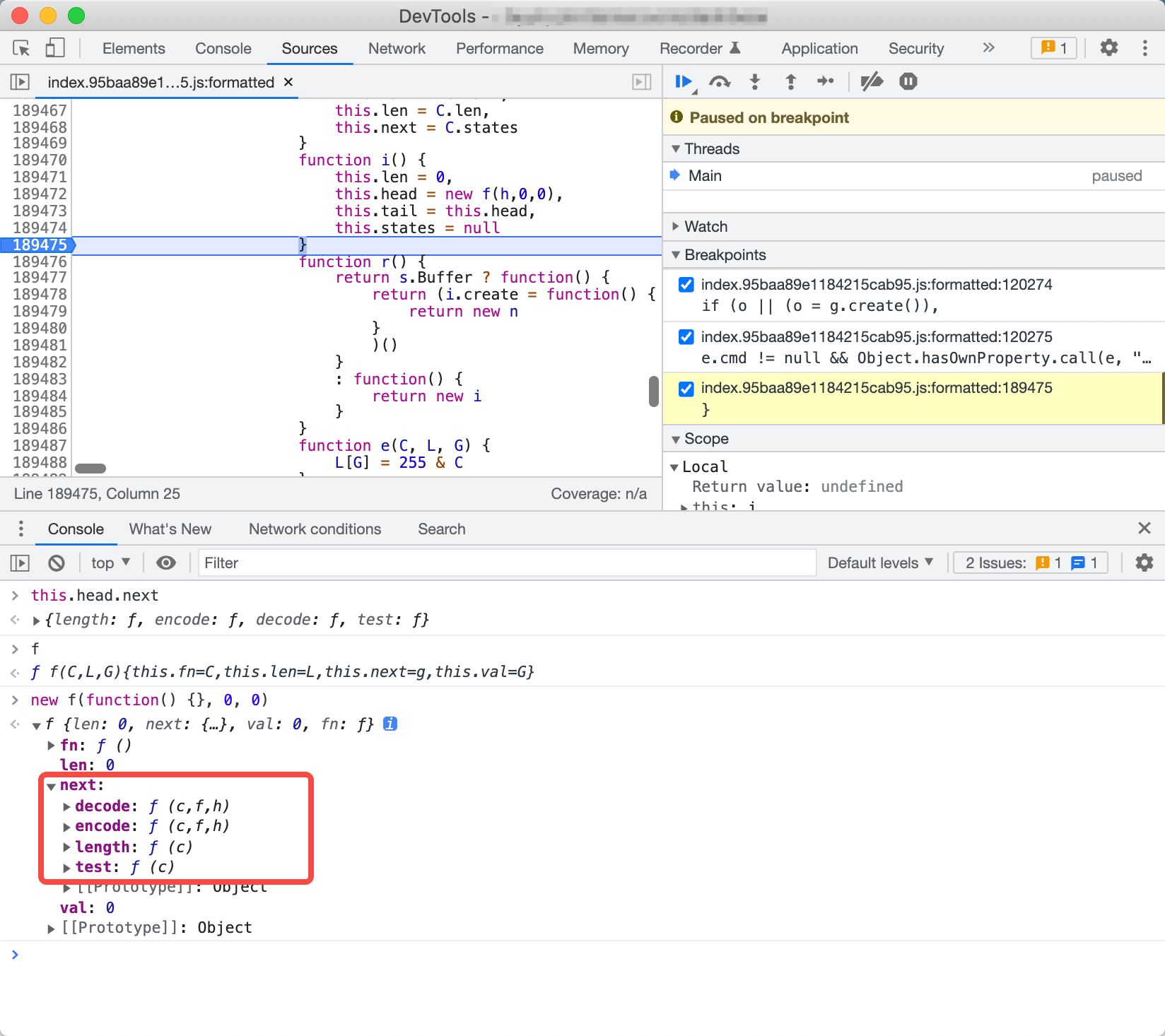Toggle the Sources navigator sidebar

pyautogui.click(x=20, y=82)
